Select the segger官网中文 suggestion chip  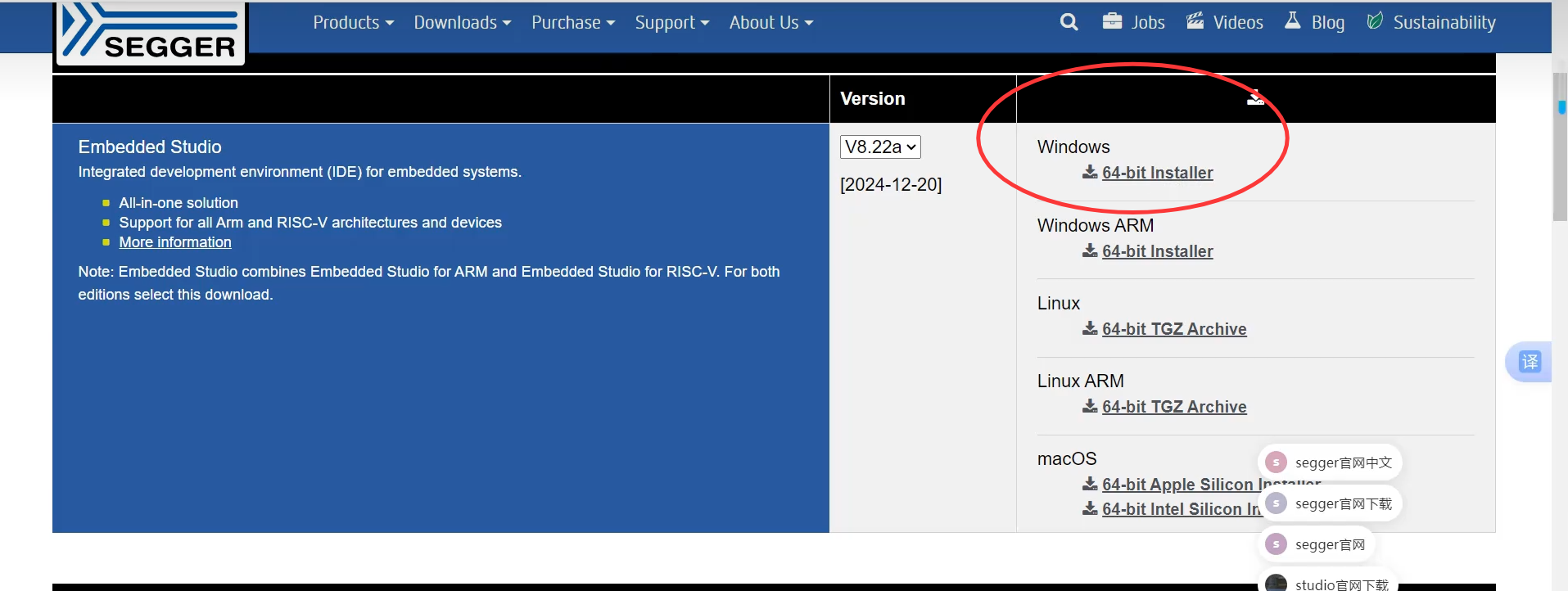tap(1331, 462)
